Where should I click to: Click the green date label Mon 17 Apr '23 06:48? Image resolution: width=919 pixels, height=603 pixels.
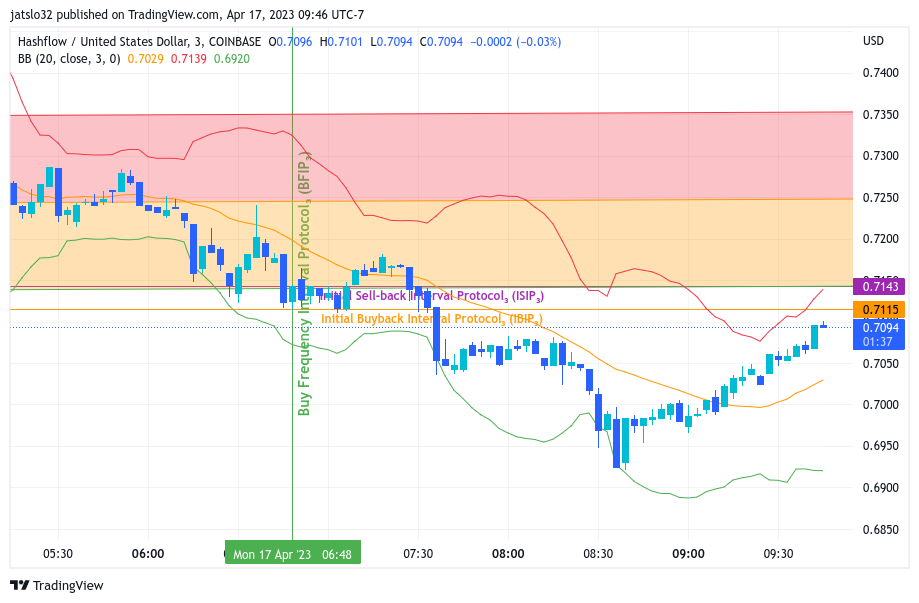coord(292,554)
